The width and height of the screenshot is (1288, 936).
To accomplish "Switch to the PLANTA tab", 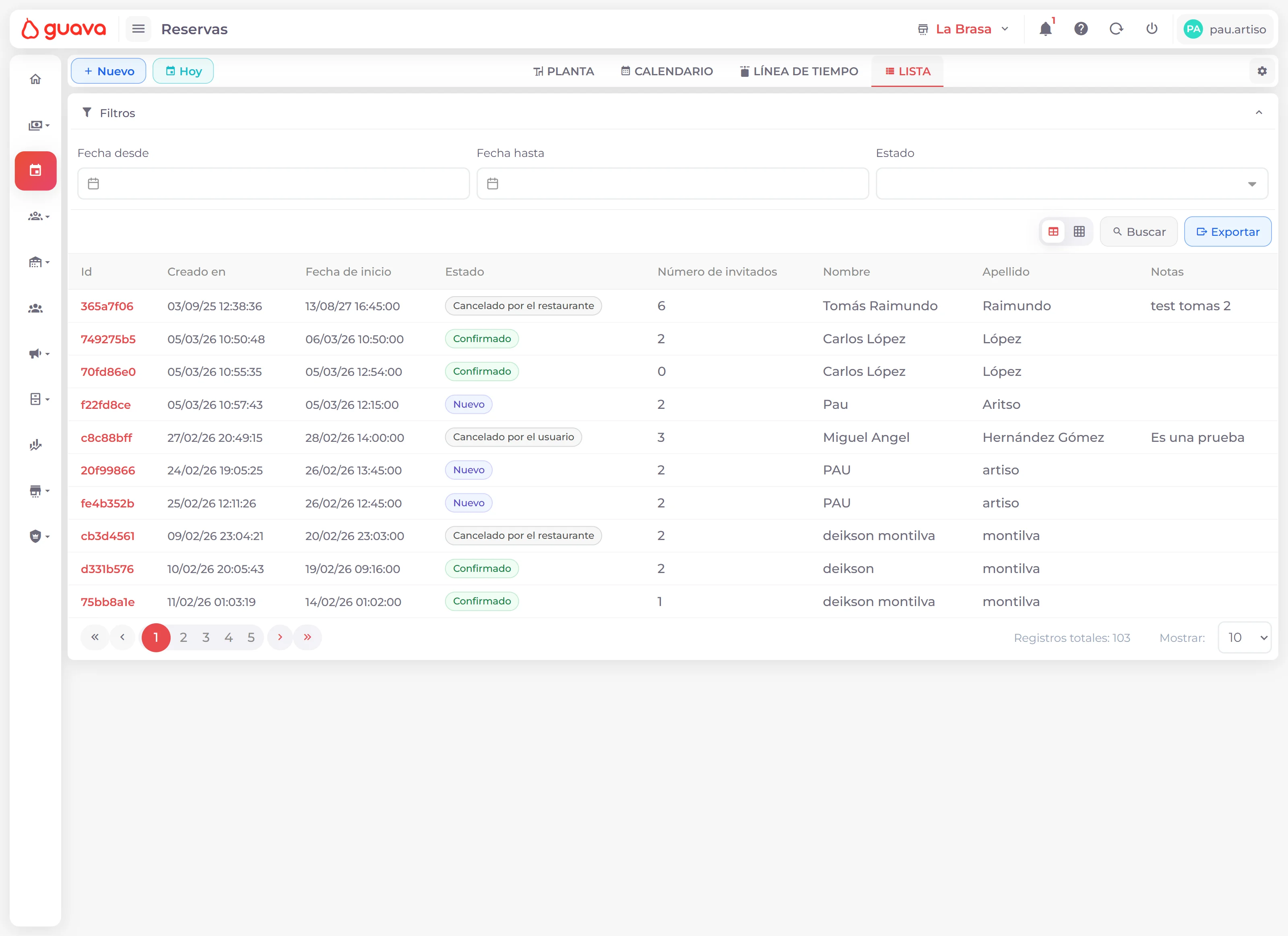I will pos(564,72).
